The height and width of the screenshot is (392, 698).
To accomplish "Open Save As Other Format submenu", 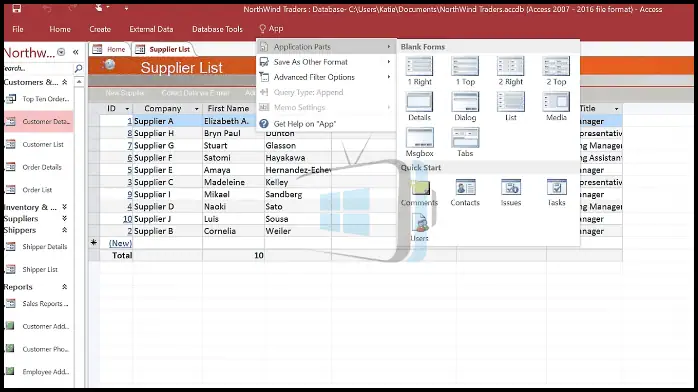I will pos(326,62).
